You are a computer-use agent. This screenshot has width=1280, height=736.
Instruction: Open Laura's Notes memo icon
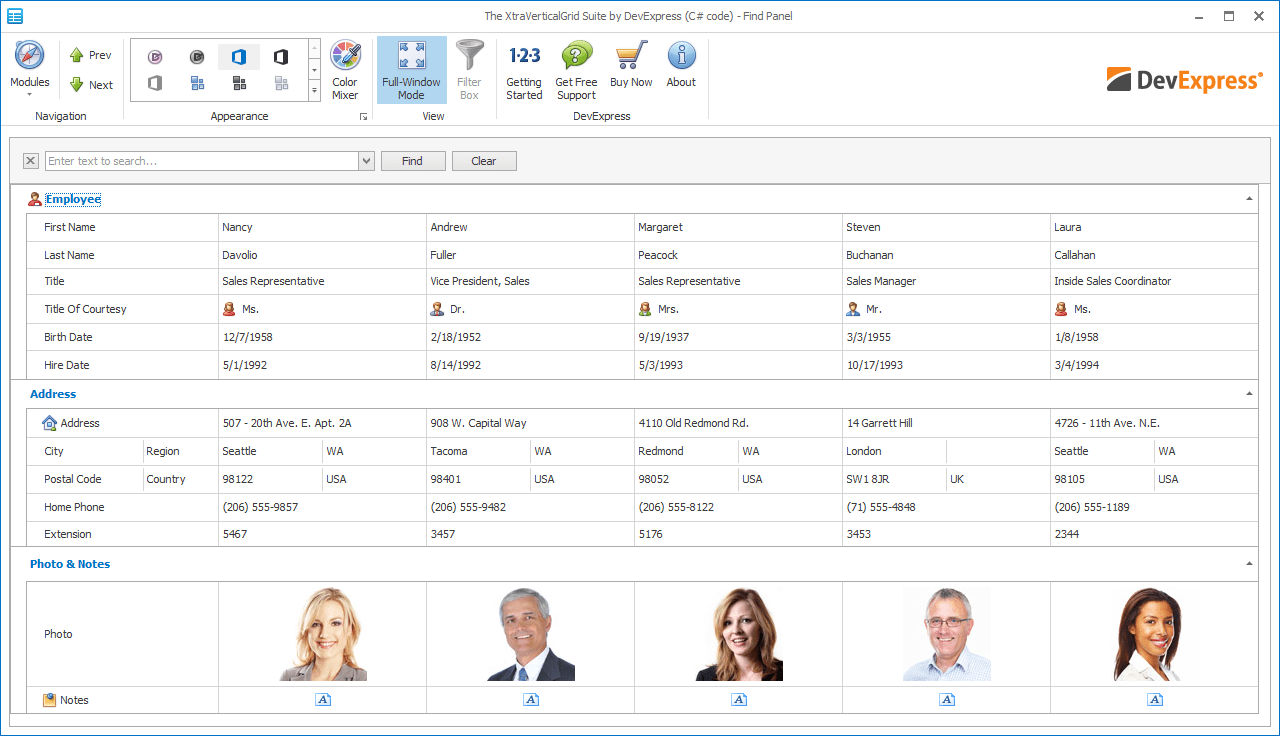[x=1155, y=700]
